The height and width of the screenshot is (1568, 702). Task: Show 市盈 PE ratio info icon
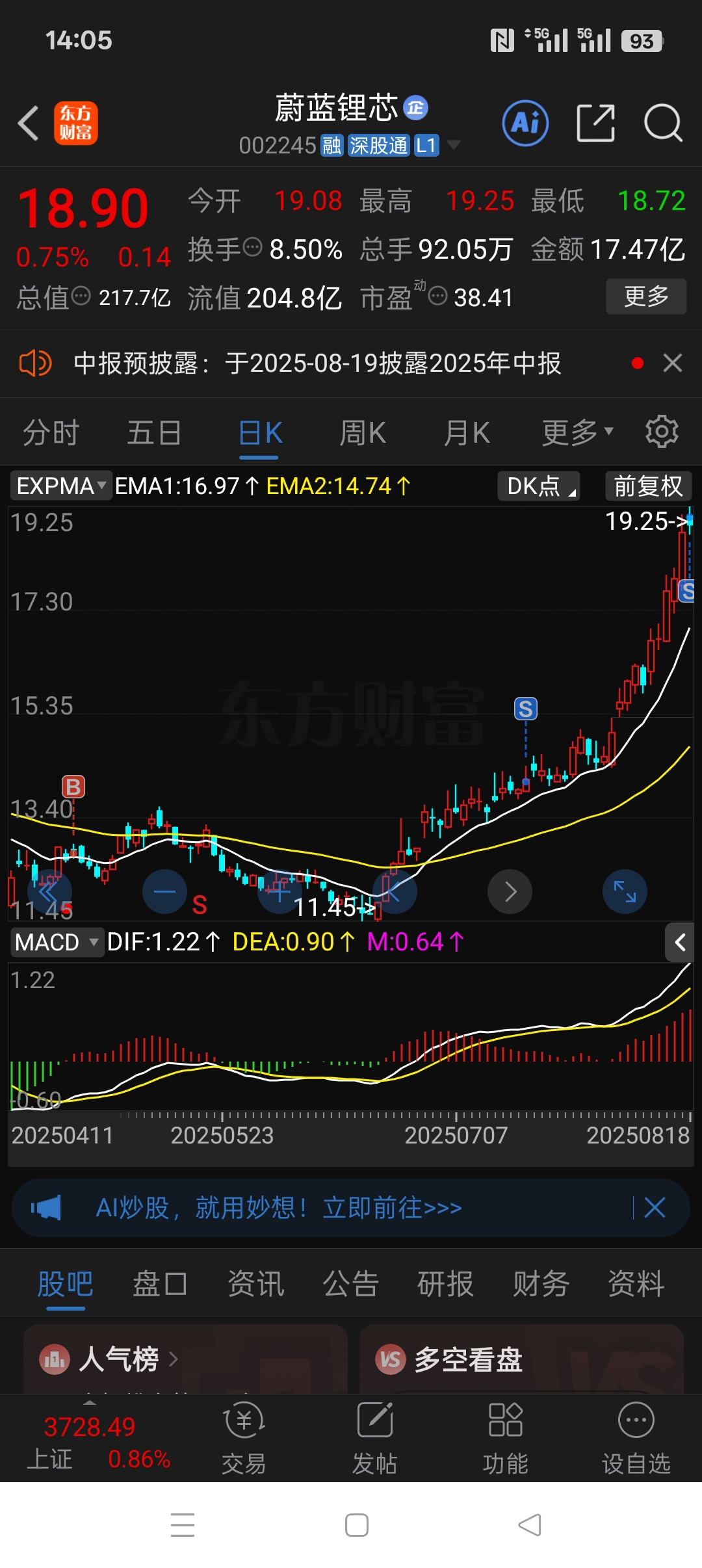point(438,296)
